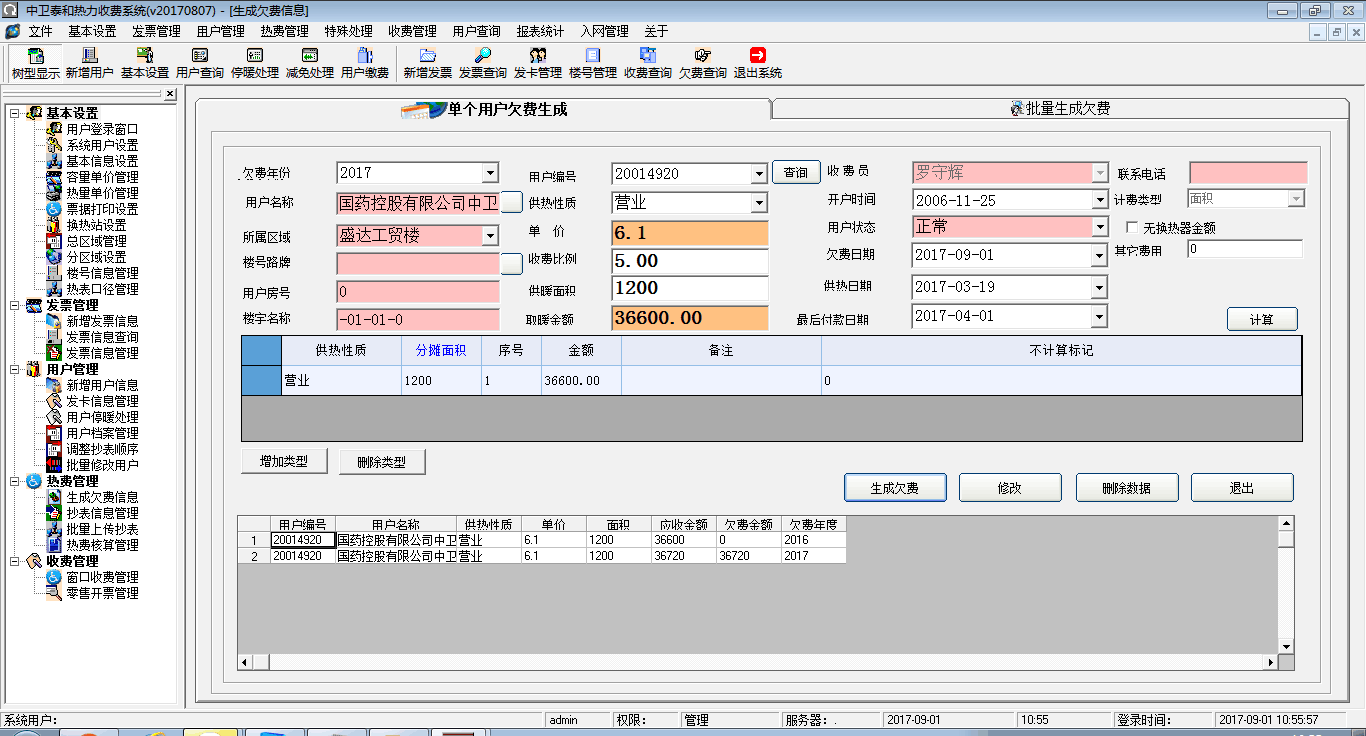Open the 欠费年份 dropdown

coord(489,173)
